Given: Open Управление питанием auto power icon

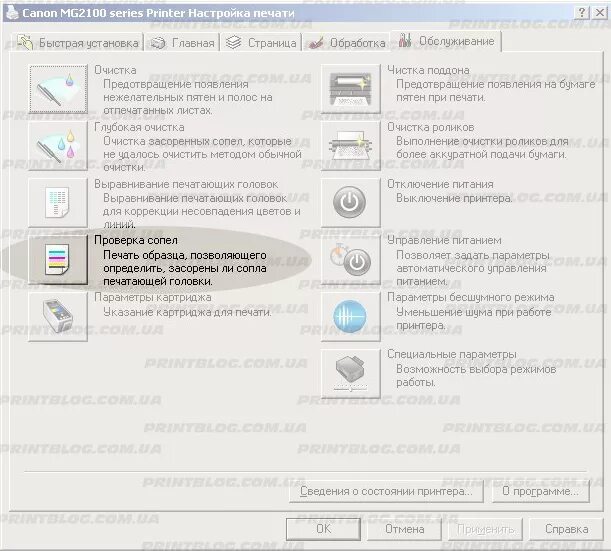Looking at the screenshot, I should pos(351,260).
